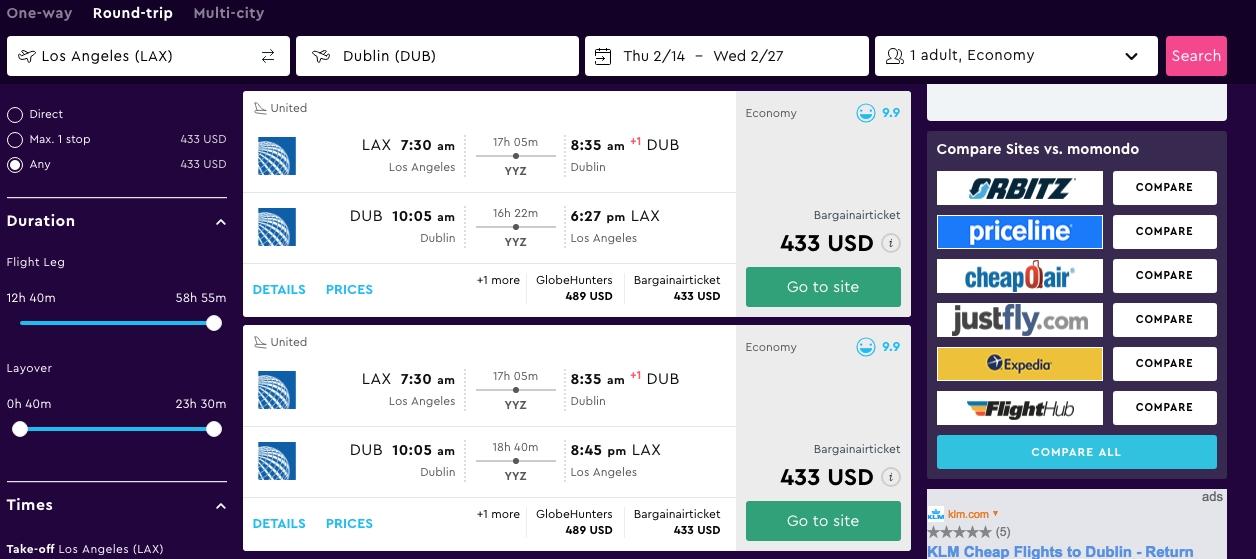Click the calendar icon in the date field
1256x559 pixels.
pyautogui.click(x=603, y=56)
